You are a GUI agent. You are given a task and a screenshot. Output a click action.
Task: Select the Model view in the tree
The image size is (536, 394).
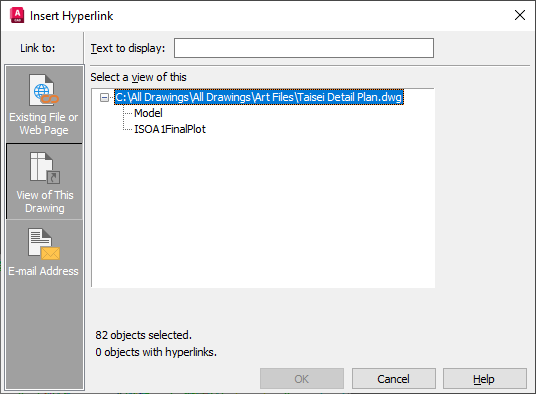[x=148, y=113]
